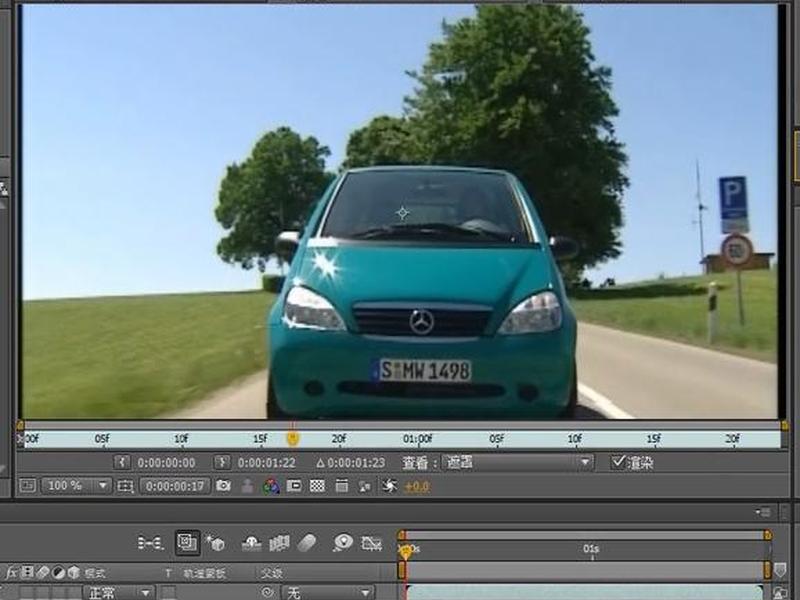
Task: Click the take snapshot camera icon
Action: pyautogui.click(x=223, y=485)
